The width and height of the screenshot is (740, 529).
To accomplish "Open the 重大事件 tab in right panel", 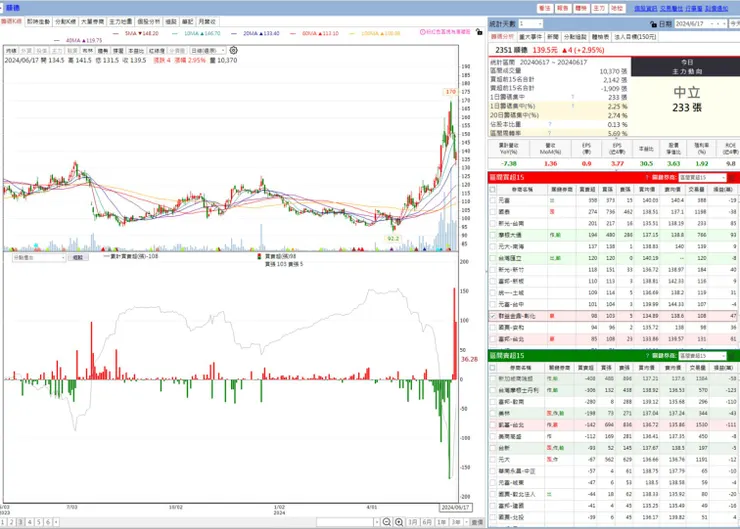I will coord(530,37).
